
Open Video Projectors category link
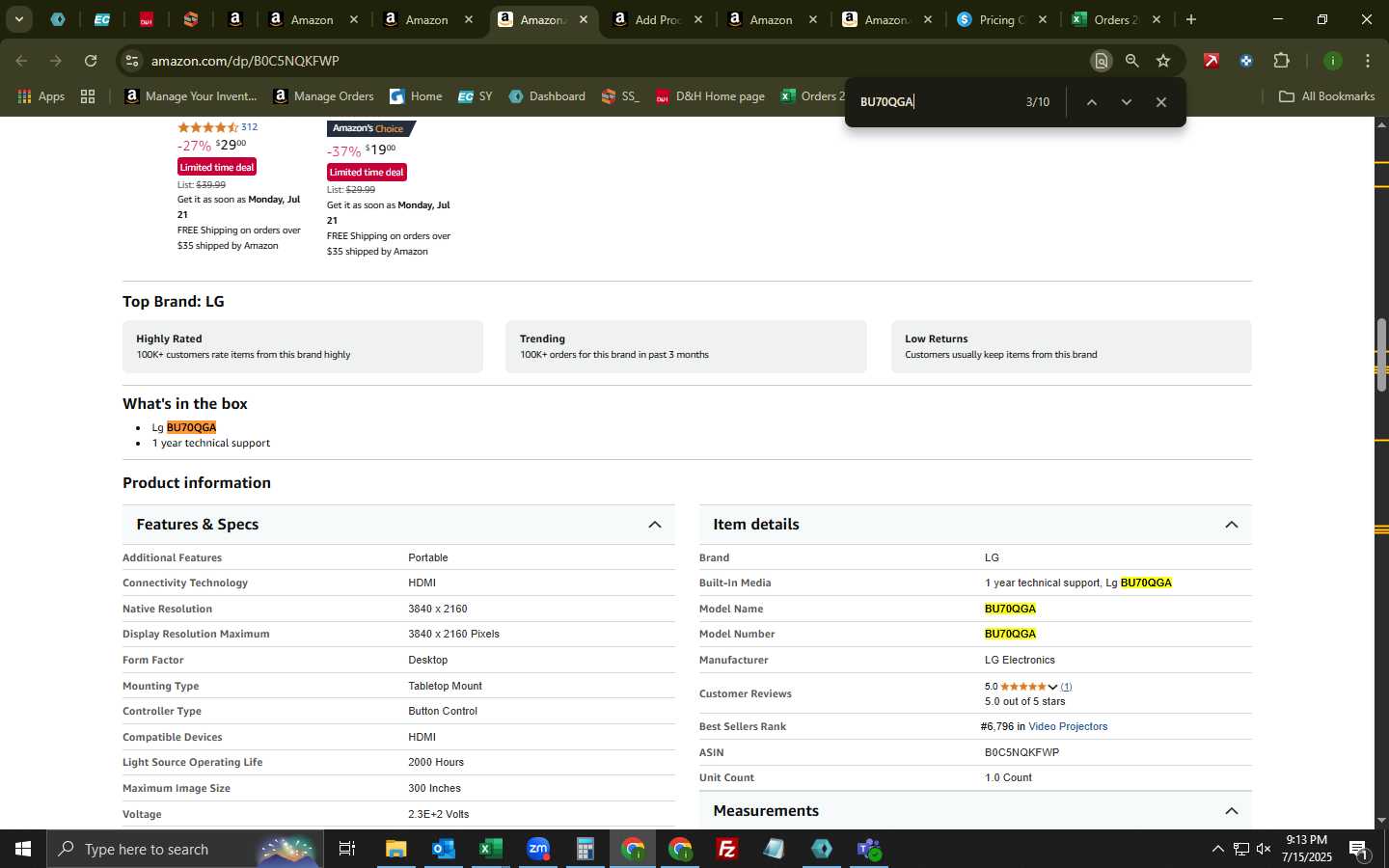click(1068, 726)
